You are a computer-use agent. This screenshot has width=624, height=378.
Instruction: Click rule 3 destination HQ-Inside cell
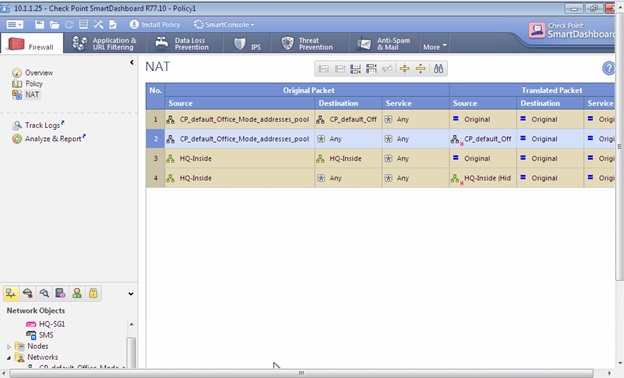(348, 158)
